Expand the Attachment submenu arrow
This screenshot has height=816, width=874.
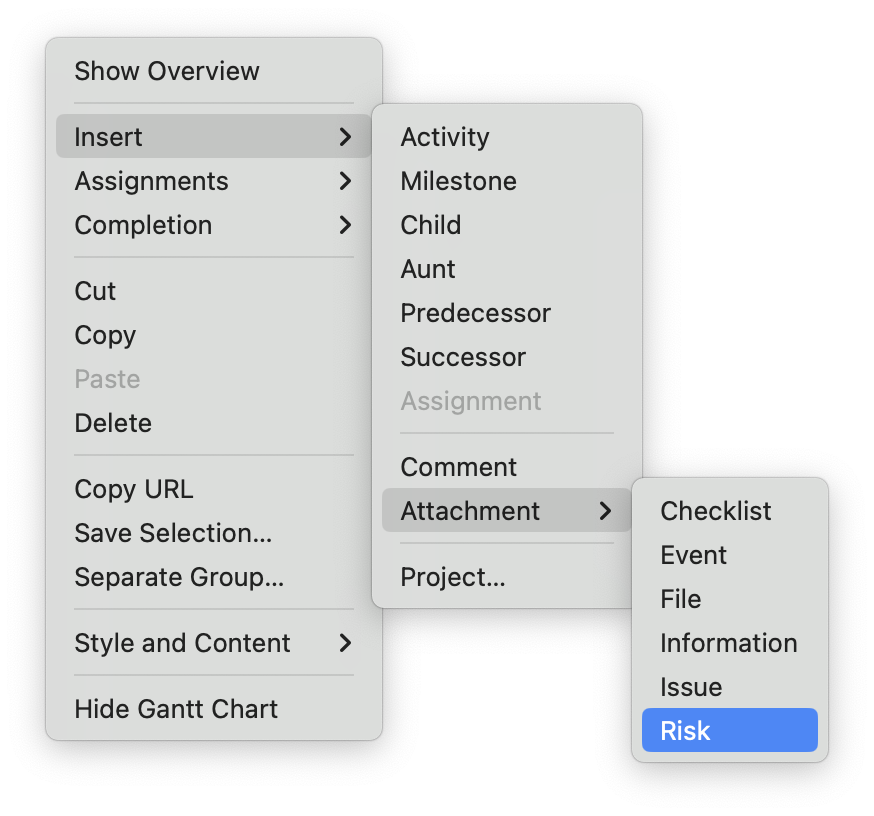coord(605,511)
